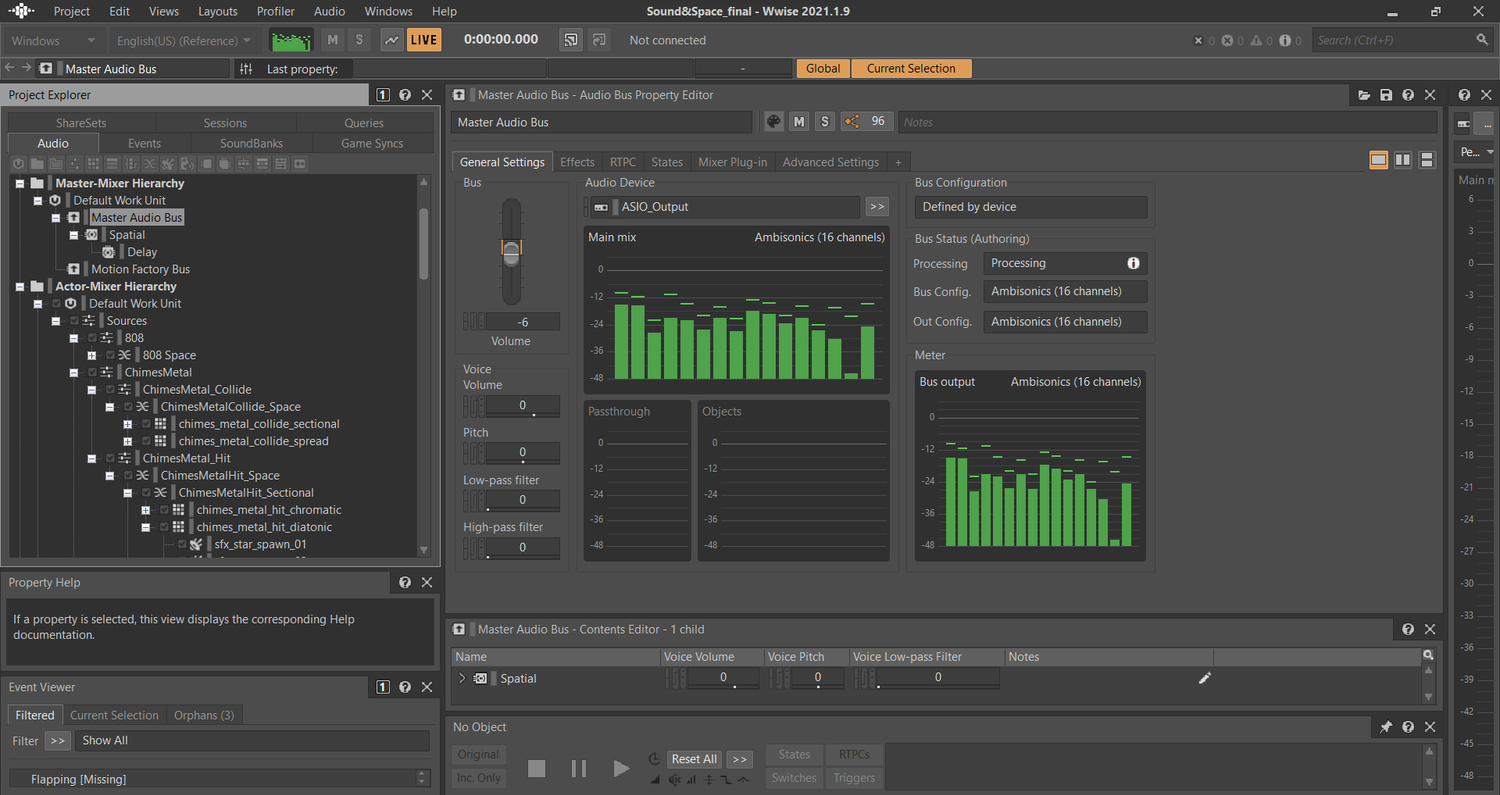
Task: Switch to the RTPC tab
Action: pos(623,162)
